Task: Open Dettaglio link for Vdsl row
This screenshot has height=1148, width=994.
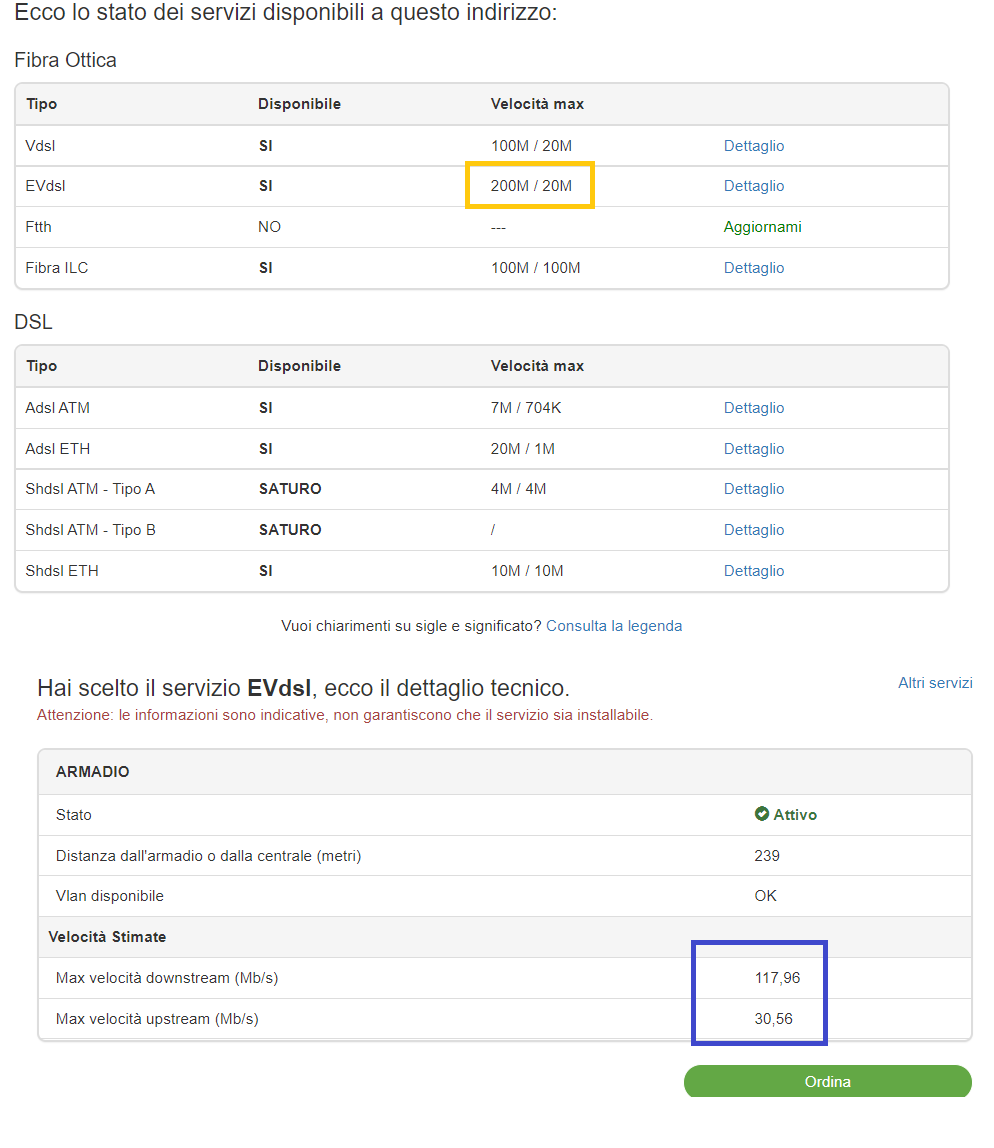Action: [x=753, y=146]
